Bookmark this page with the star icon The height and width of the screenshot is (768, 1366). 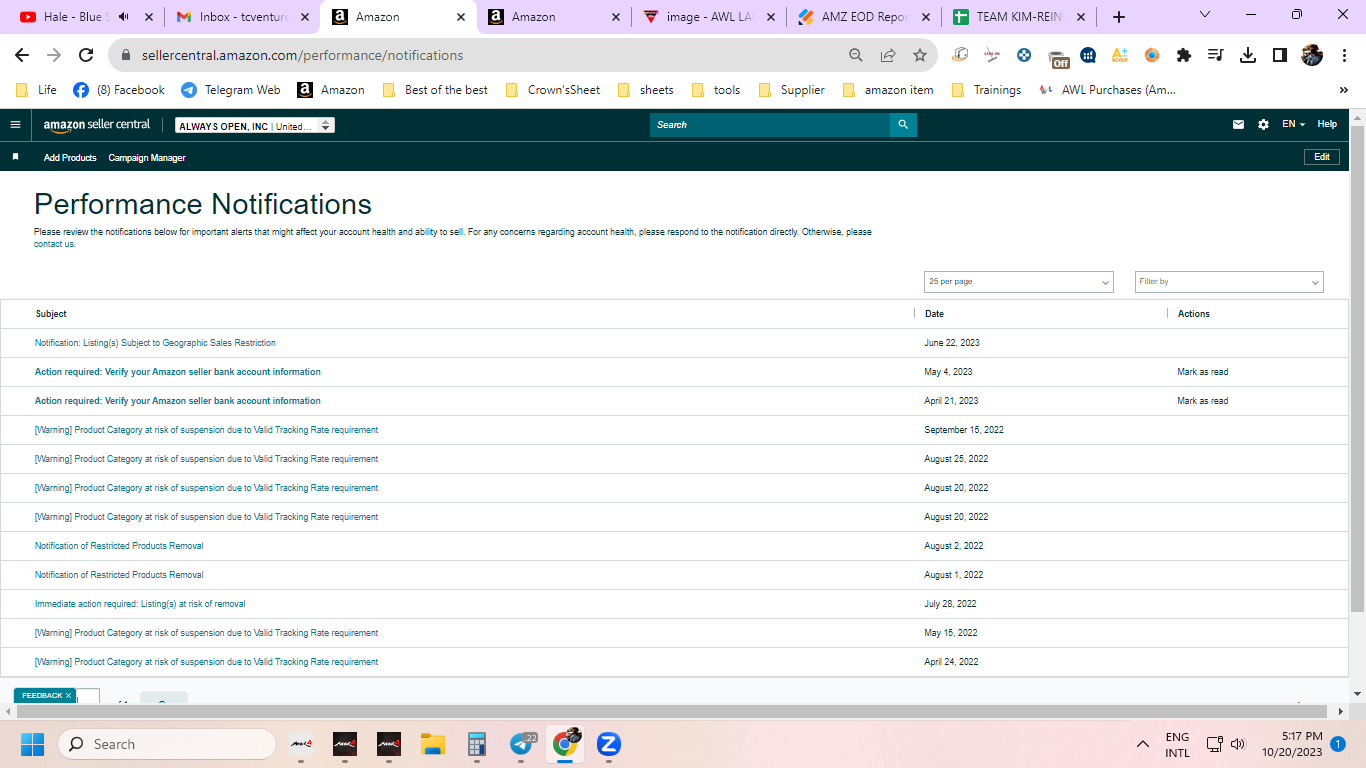pyautogui.click(x=919, y=56)
